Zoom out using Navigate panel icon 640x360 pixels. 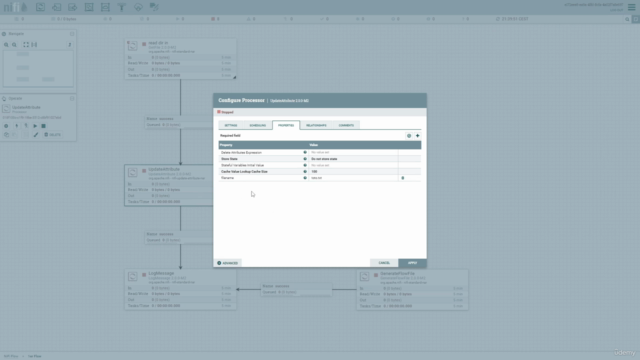point(14,44)
